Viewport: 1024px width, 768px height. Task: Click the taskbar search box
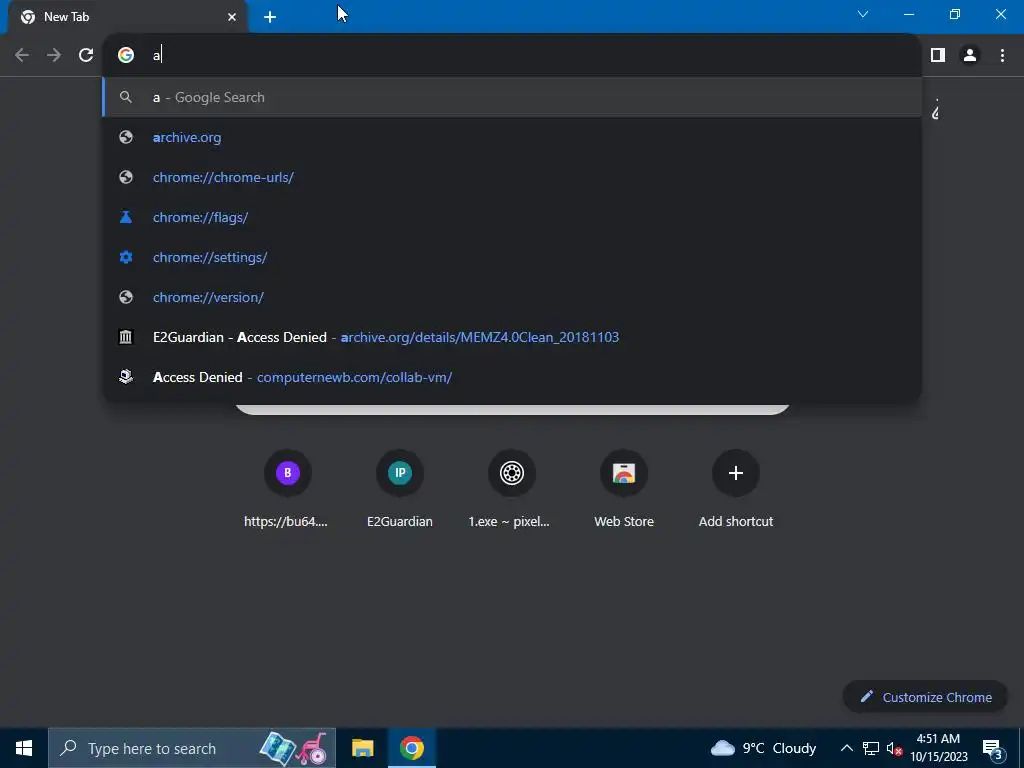(x=192, y=748)
